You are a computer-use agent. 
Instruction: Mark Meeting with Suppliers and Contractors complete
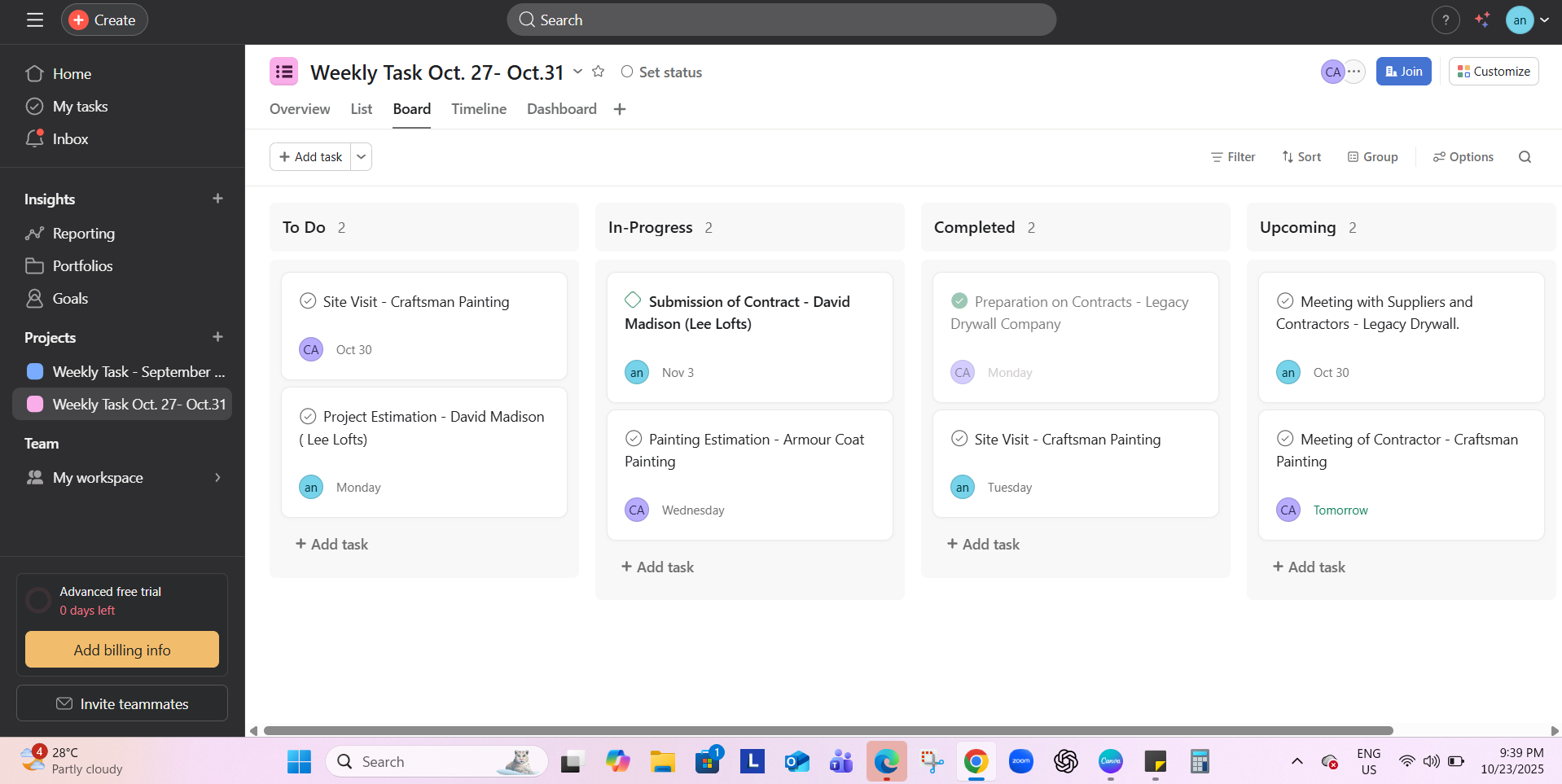tap(1285, 301)
